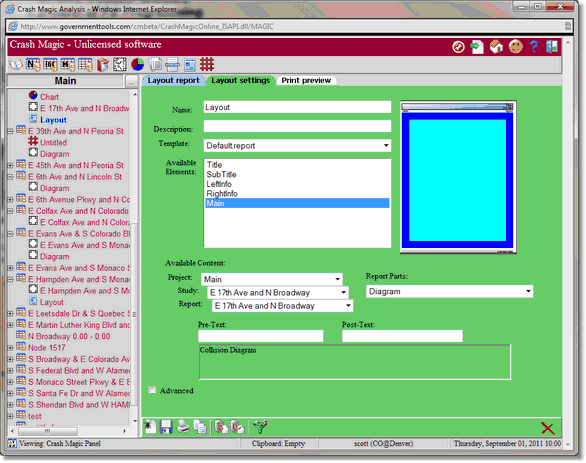Click the small ellipsis button beside Main header
The width and height of the screenshot is (586, 463).
click(131, 81)
